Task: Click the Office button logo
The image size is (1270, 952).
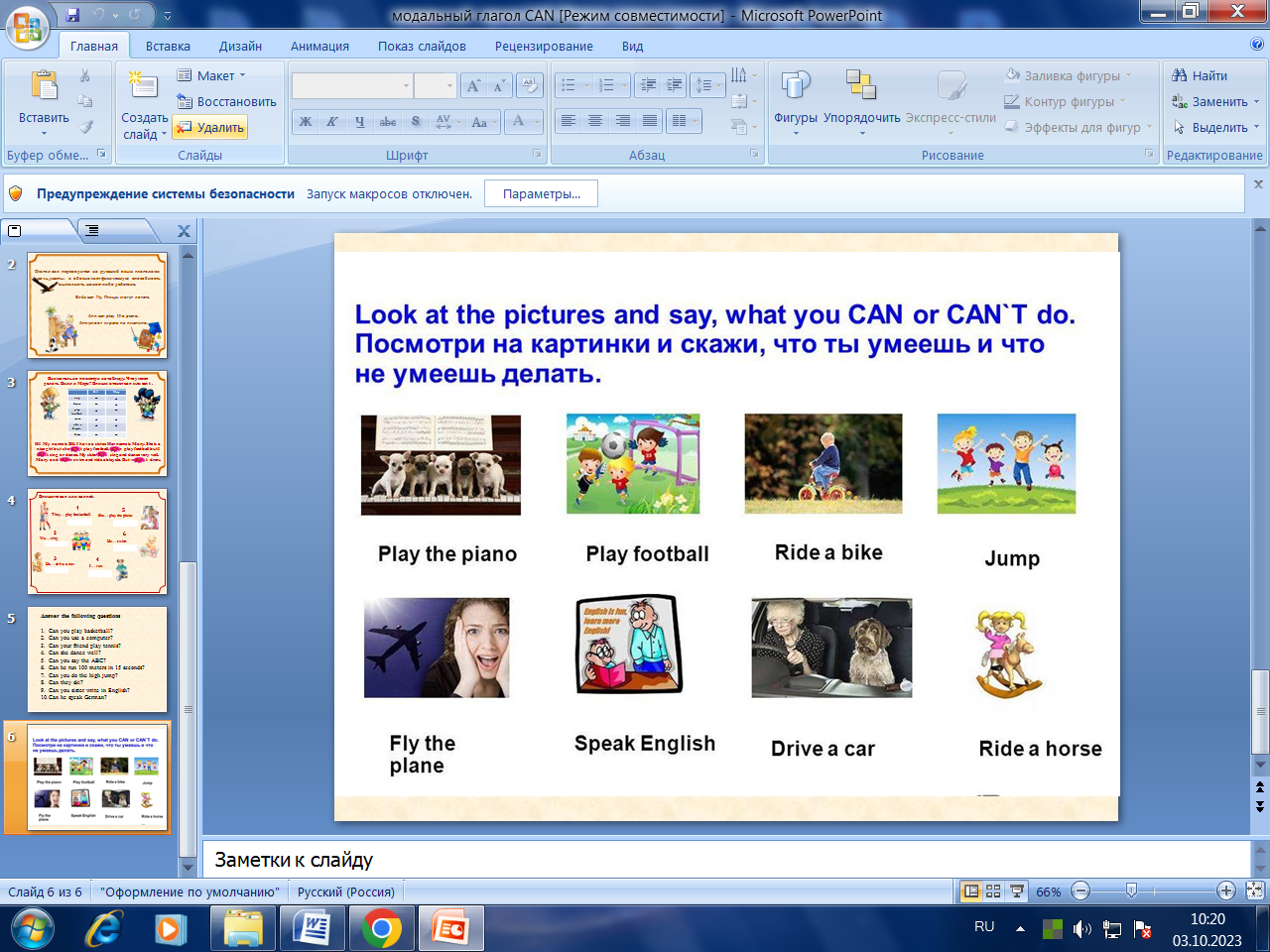Action: 27,27
